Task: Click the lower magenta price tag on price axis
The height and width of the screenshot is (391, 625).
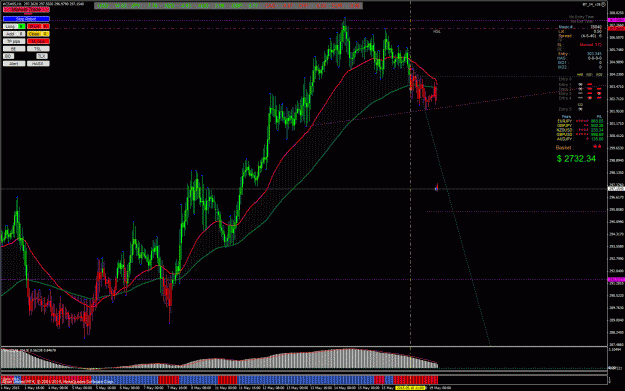Action: [616, 279]
